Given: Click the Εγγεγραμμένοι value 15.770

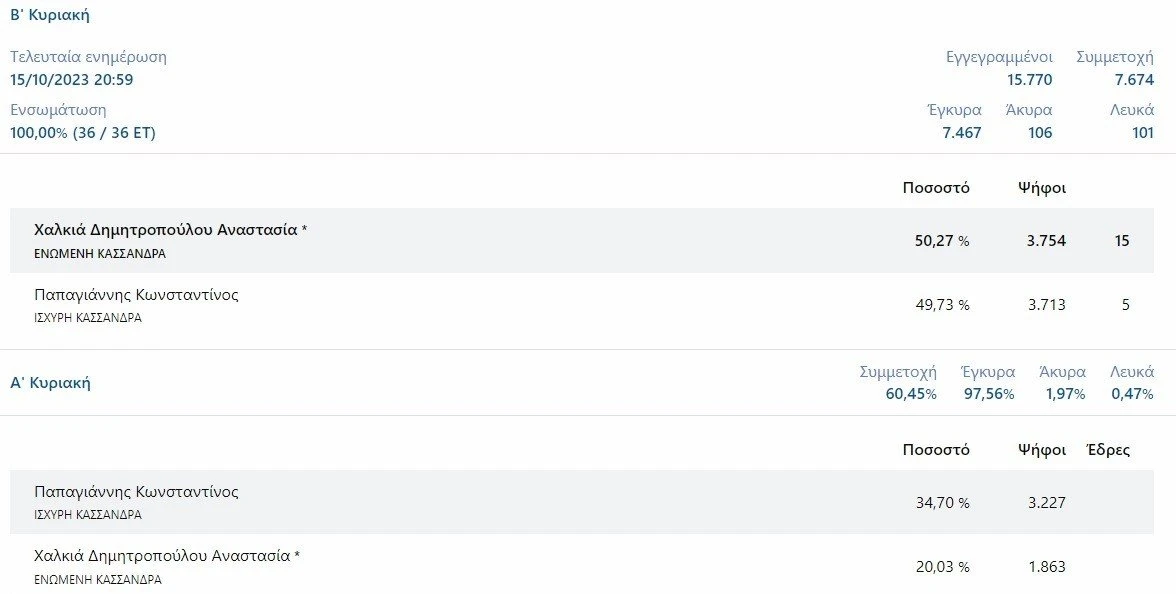Looking at the screenshot, I should click(x=1029, y=80).
